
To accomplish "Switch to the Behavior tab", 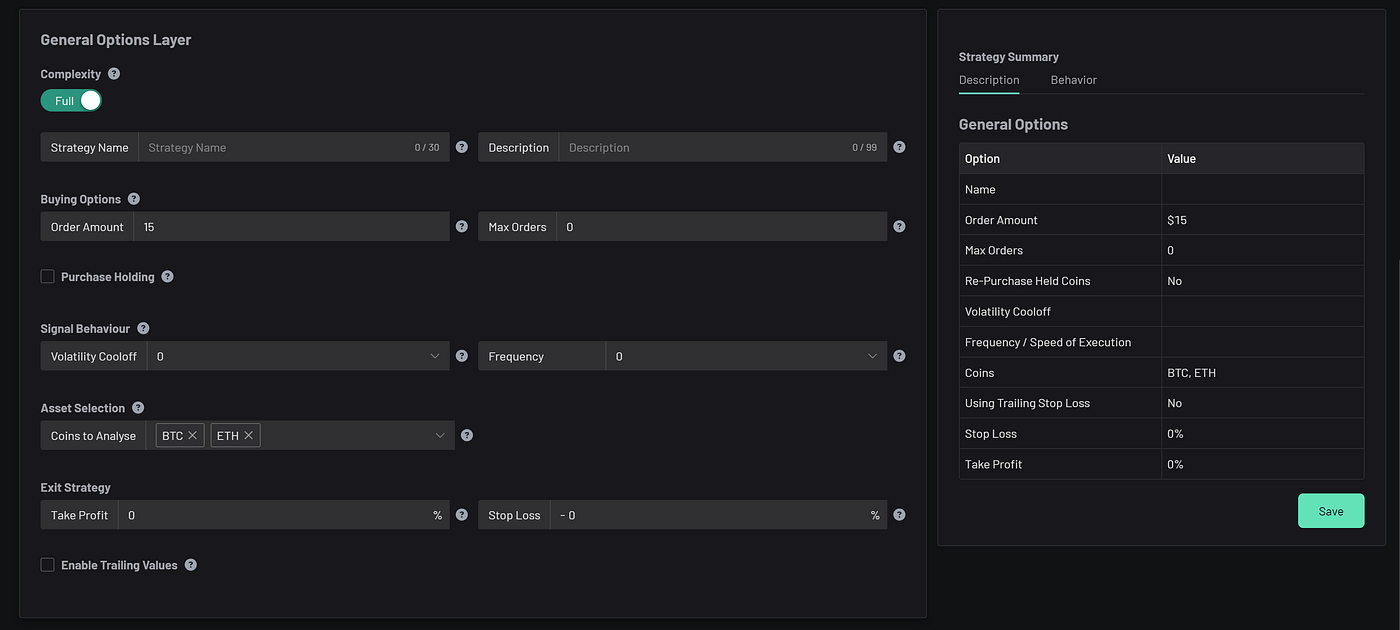I will (x=1073, y=80).
